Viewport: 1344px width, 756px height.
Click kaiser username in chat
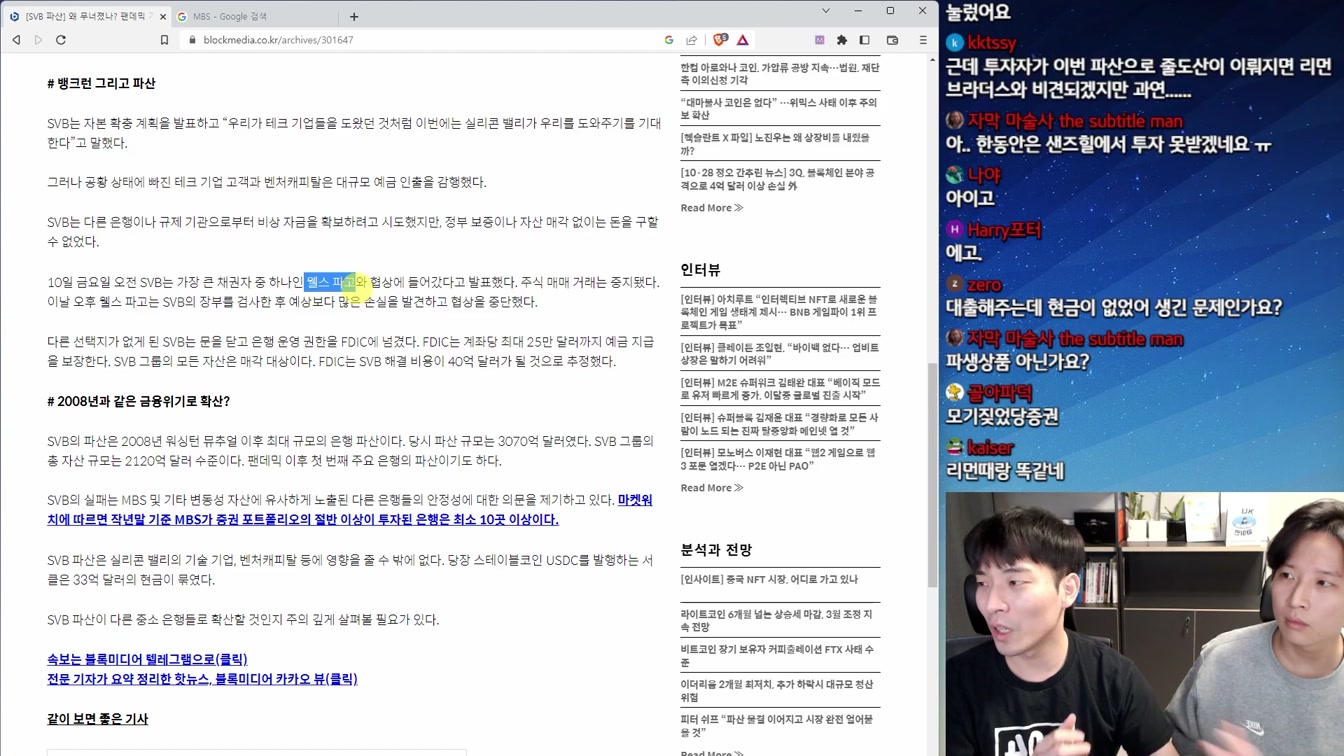(x=990, y=448)
